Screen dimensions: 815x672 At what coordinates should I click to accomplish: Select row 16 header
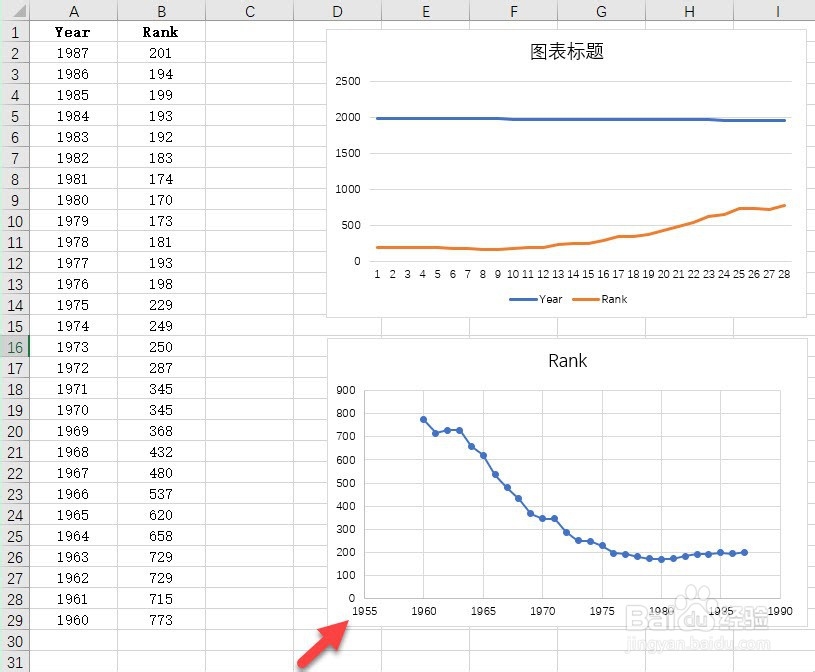pos(15,347)
